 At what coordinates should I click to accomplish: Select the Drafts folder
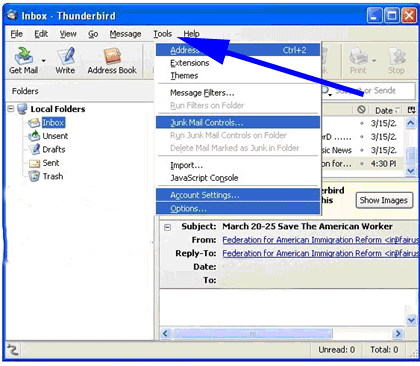tap(54, 149)
